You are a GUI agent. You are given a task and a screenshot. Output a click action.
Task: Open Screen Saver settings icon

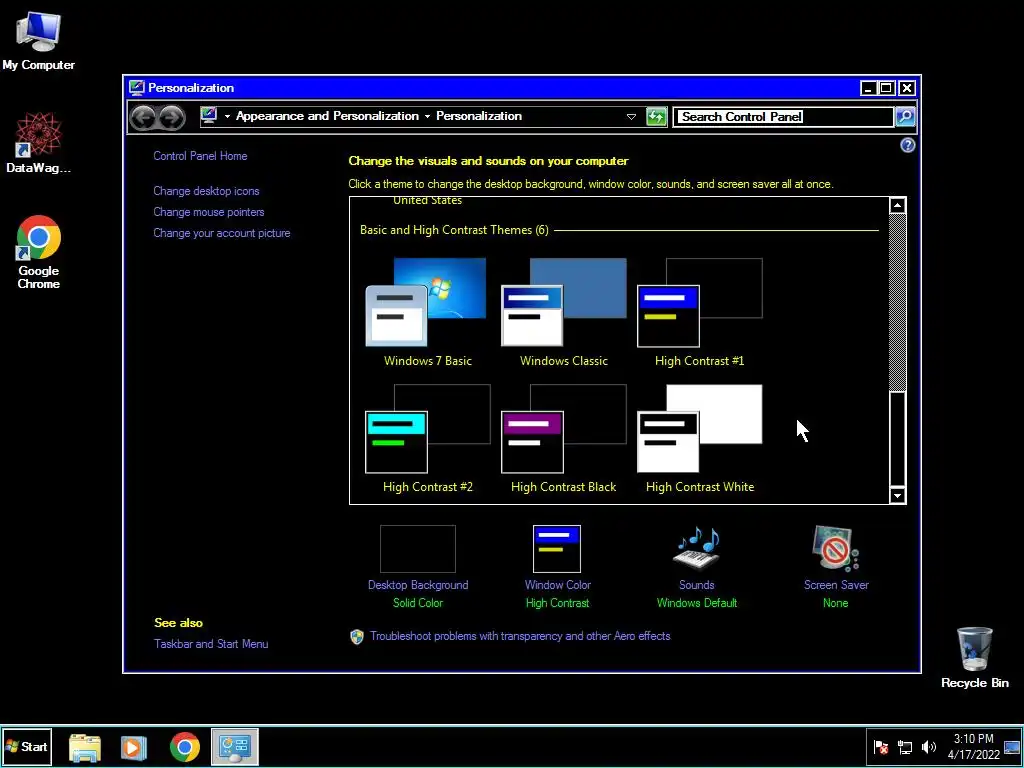[x=836, y=549]
